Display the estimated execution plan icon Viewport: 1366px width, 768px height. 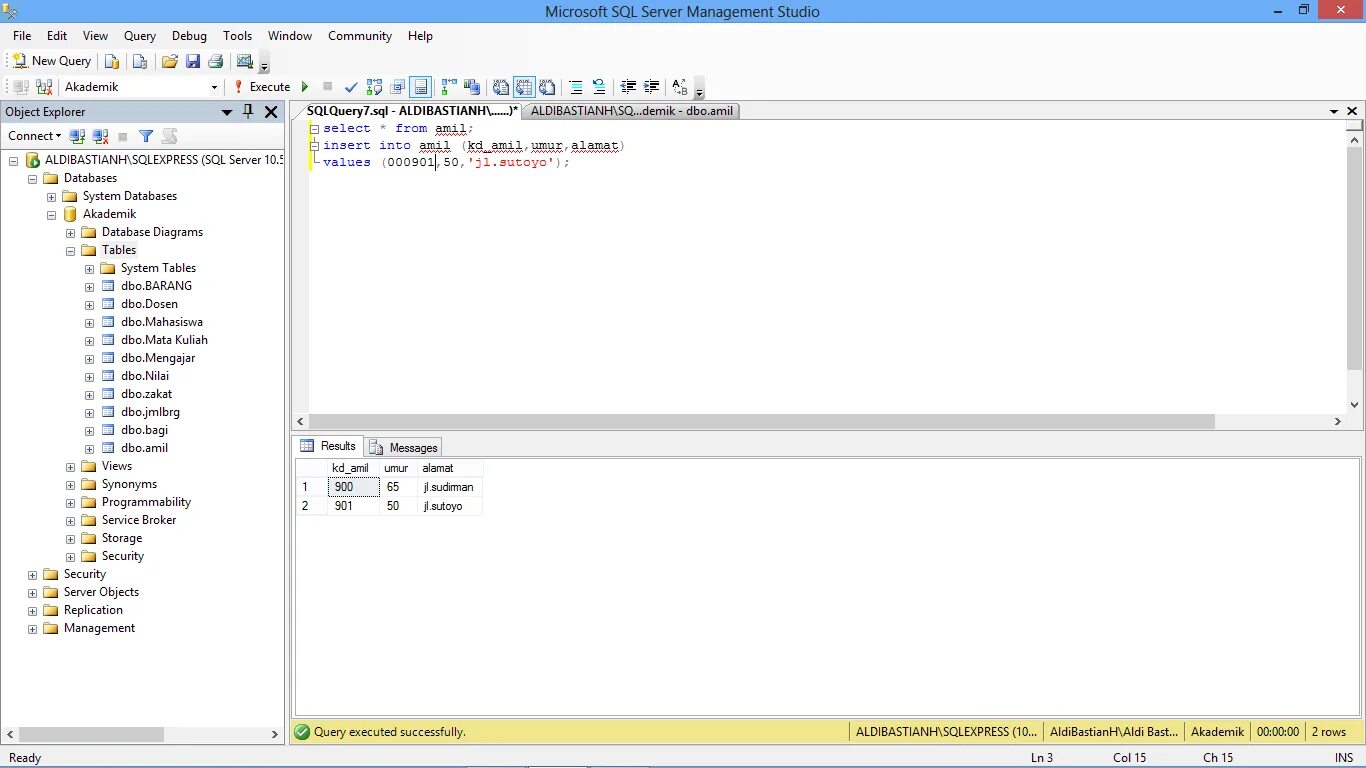(x=374, y=87)
